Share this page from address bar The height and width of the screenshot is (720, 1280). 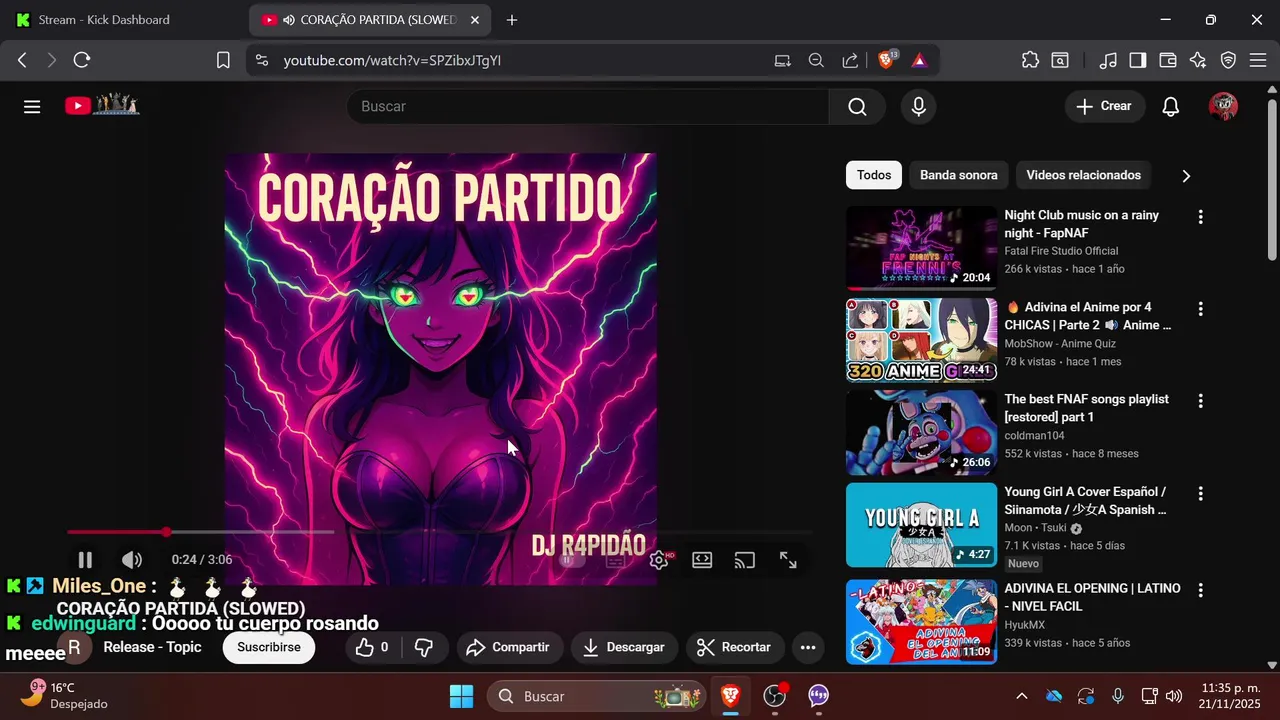tap(850, 60)
